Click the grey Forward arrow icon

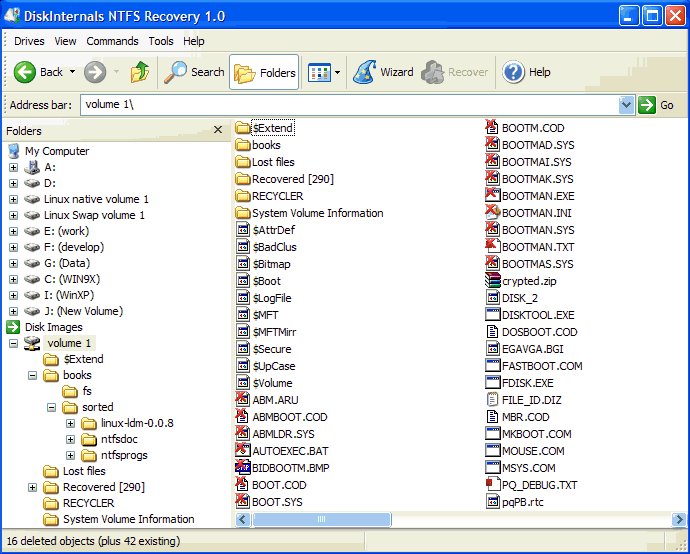(x=95, y=72)
